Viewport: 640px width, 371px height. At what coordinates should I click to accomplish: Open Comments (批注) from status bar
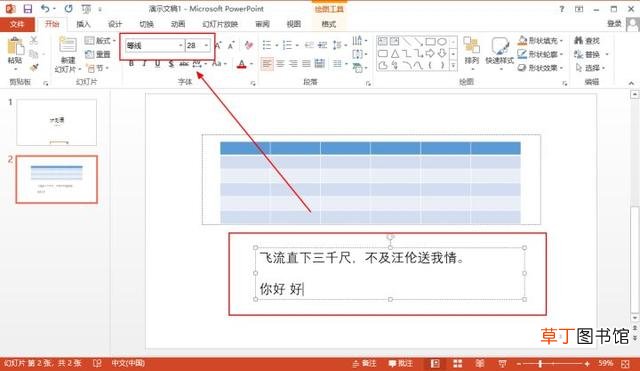coord(400,363)
